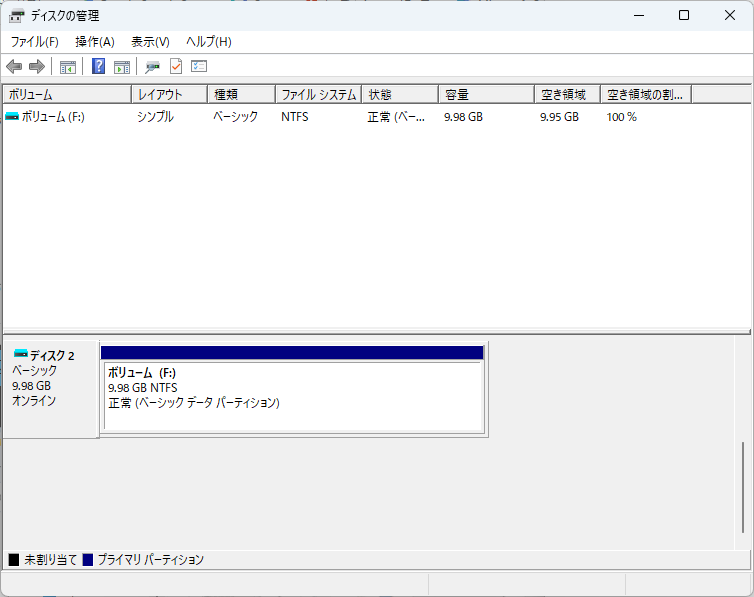This screenshot has height=597, width=754.
Task: Maximize the ディスクの管理 window
Action: coord(684,15)
